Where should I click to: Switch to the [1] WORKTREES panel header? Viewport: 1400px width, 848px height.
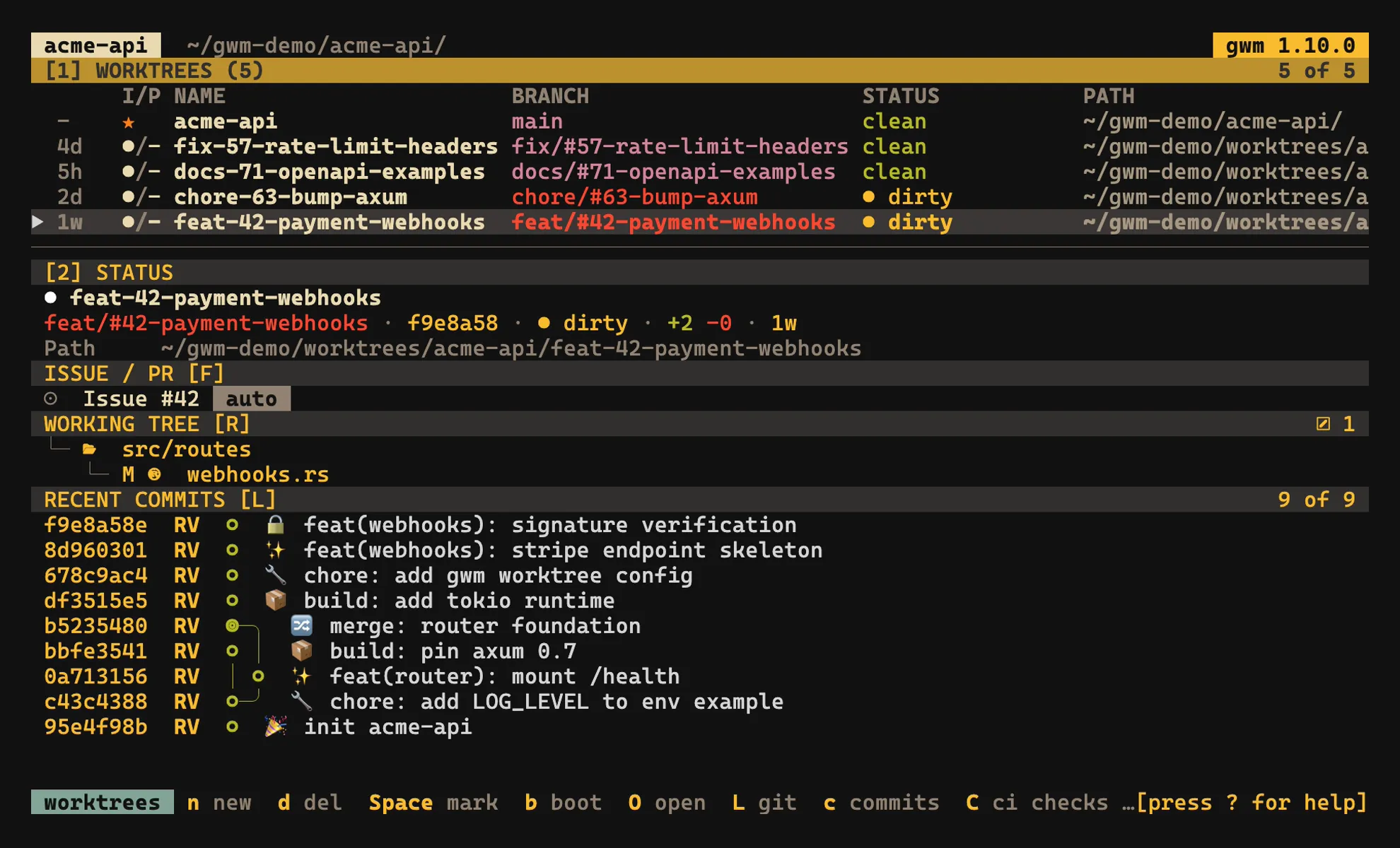153,71
